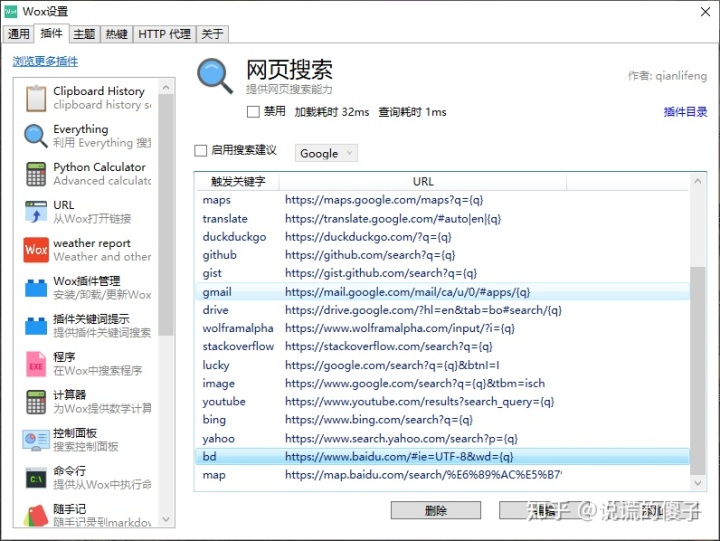Select 命令行 terminal icon
The width and height of the screenshot is (720, 541).
pyautogui.click(x=36, y=478)
